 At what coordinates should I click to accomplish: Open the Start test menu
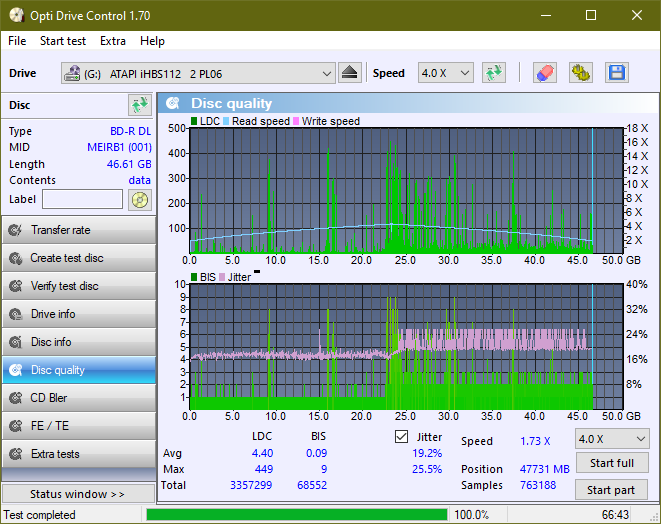tap(63, 41)
